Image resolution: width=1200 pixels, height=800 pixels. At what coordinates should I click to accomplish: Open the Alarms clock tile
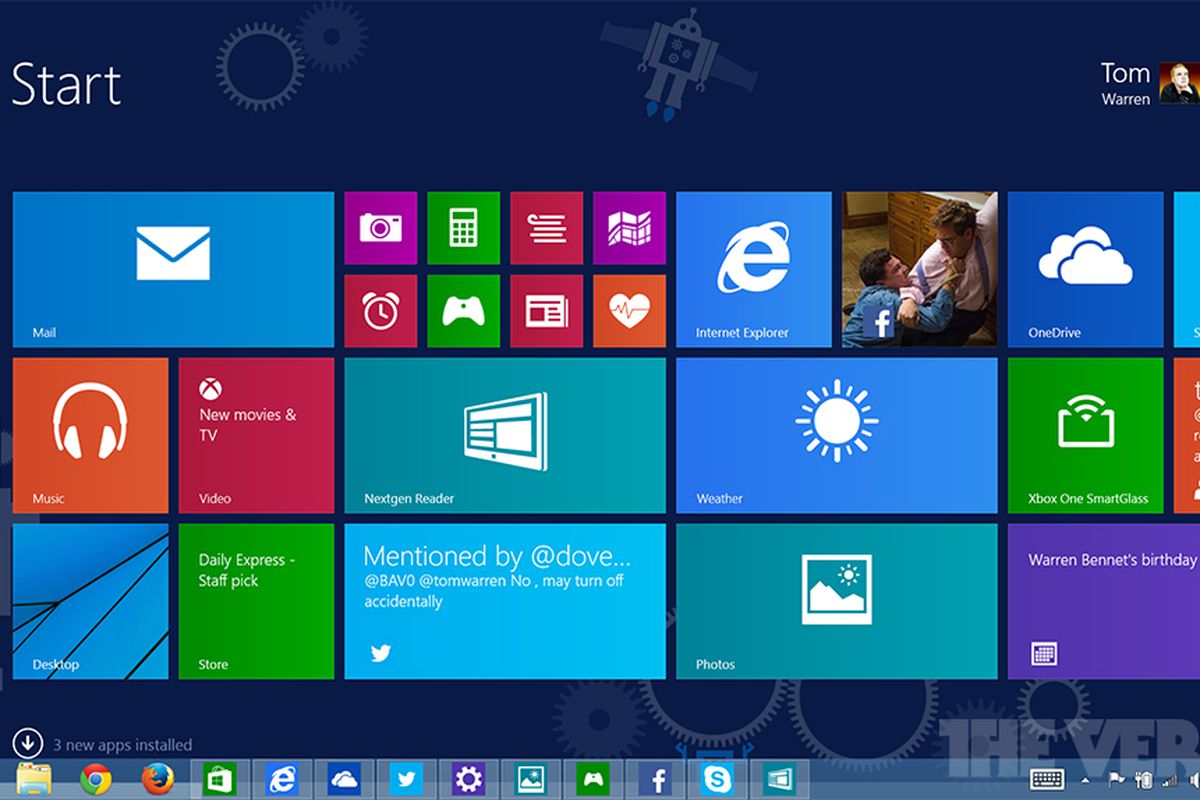[380, 311]
